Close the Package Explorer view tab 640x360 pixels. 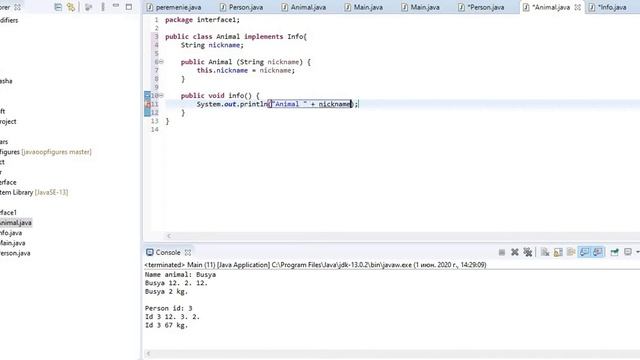18,7
